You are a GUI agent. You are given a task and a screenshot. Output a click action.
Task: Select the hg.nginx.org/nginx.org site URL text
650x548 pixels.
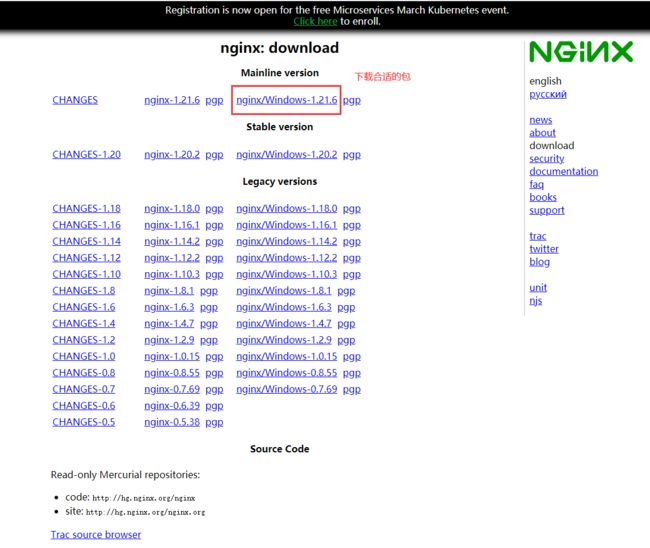click(145, 512)
